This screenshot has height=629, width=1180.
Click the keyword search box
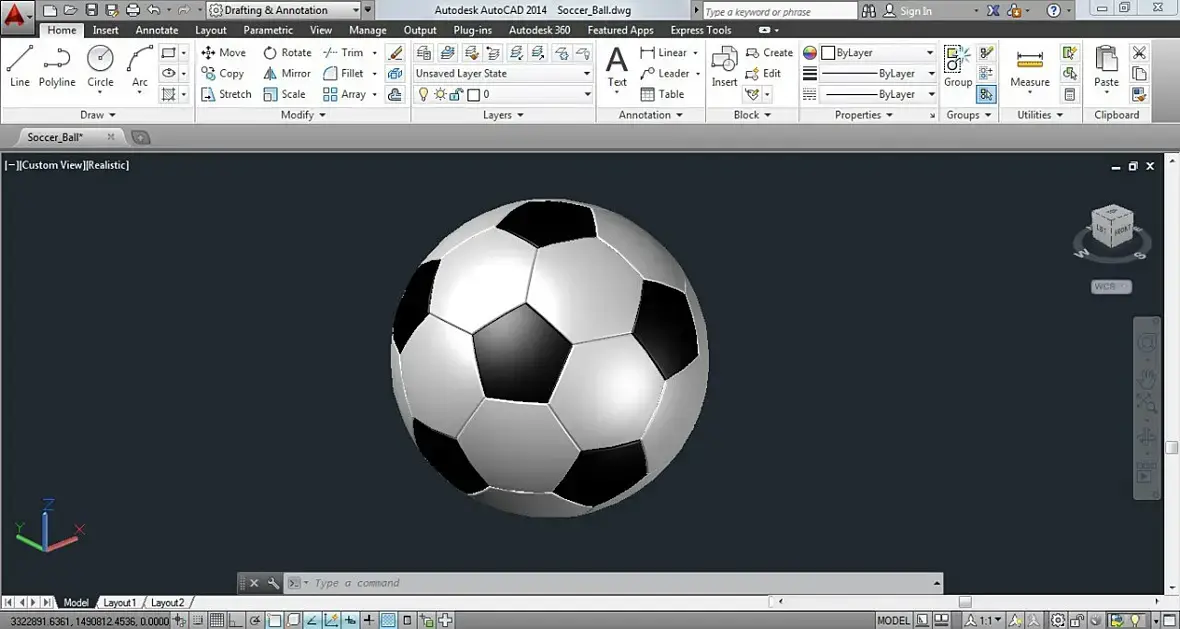[x=780, y=11]
